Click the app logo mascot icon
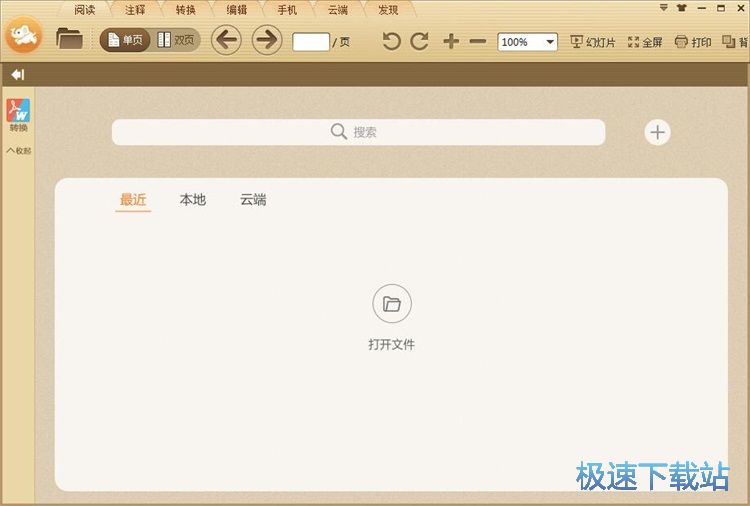The image size is (750, 506). pyautogui.click(x=23, y=35)
